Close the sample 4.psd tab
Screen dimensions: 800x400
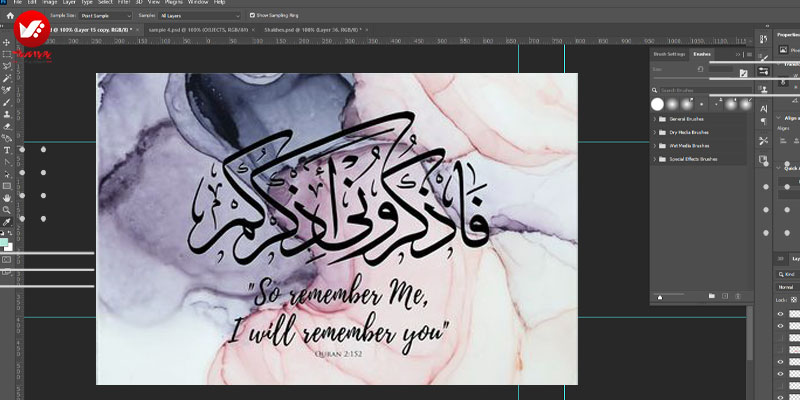pos(253,30)
